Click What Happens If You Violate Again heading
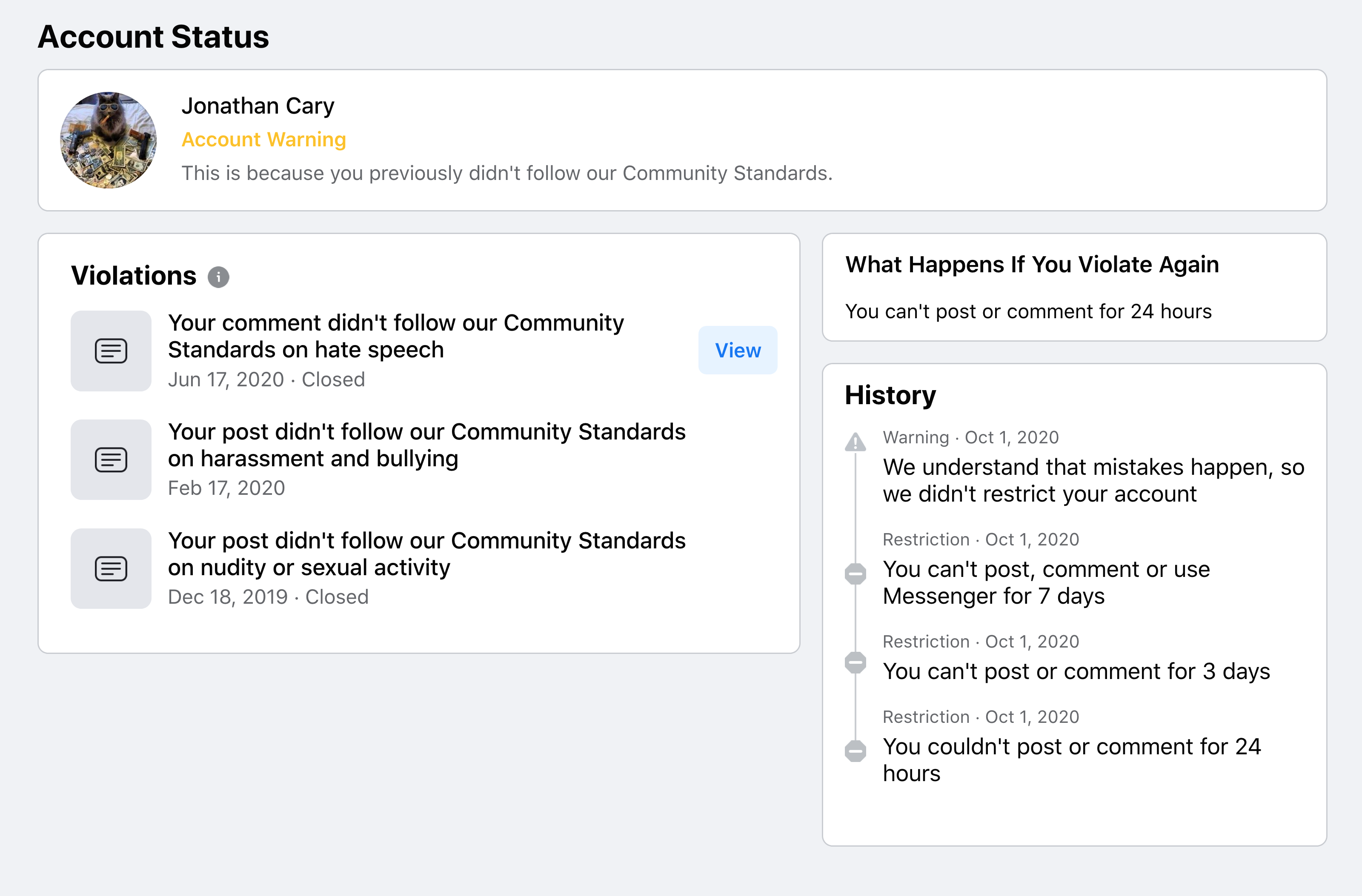The height and width of the screenshot is (896, 1362). pos(1033,265)
